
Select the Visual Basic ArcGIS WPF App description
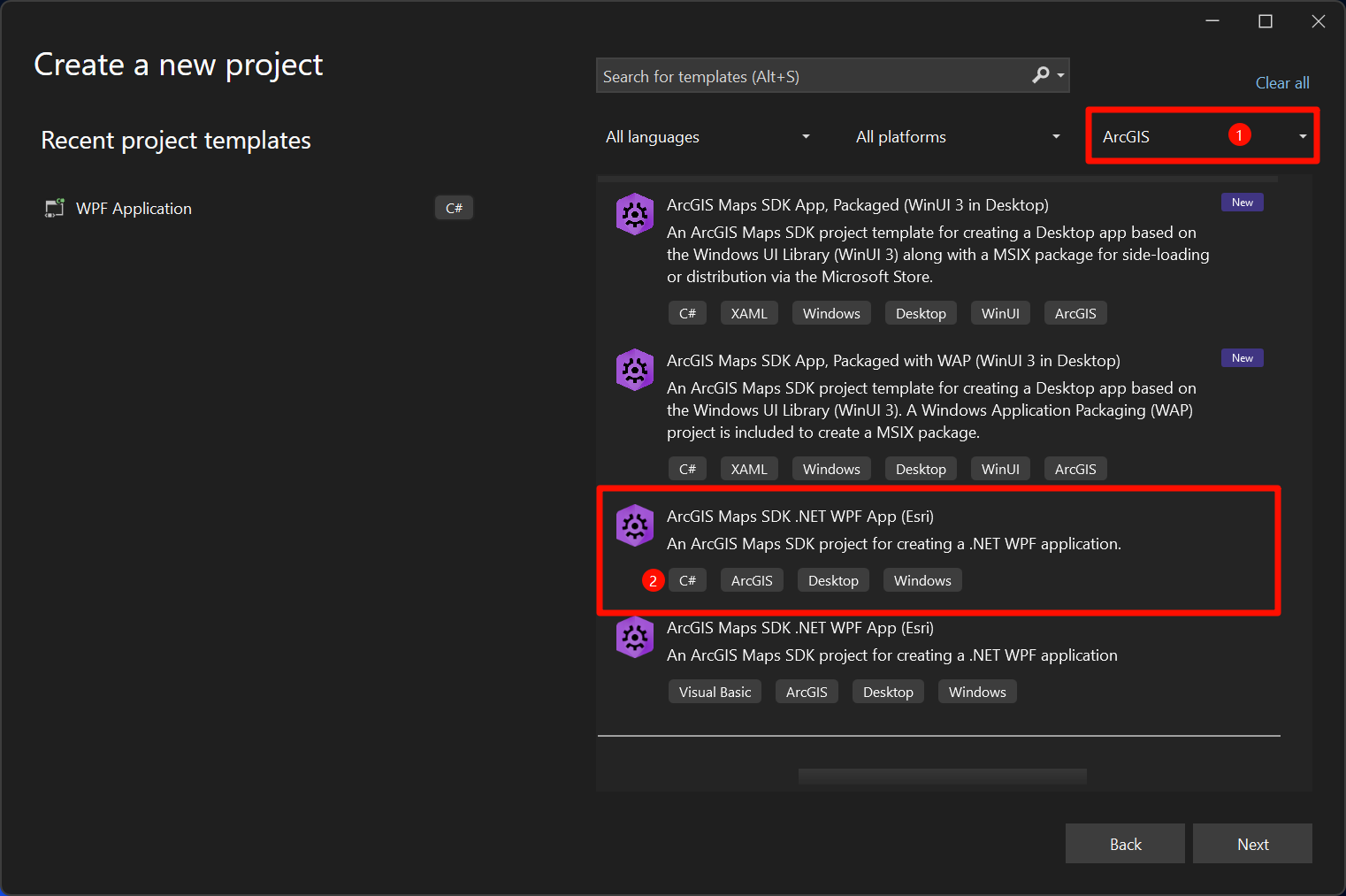point(892,655)
